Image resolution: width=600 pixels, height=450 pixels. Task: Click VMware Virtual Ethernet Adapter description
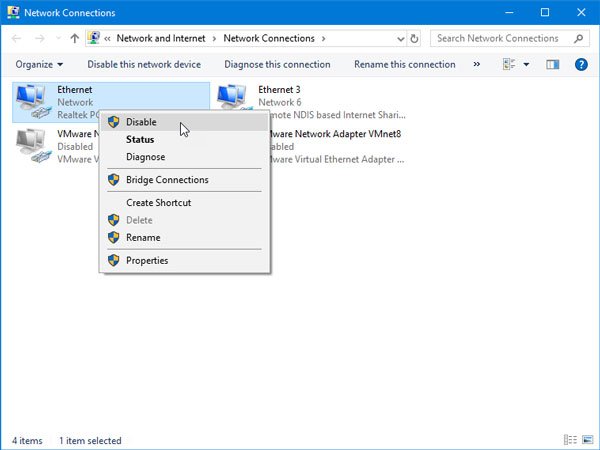click(337, 159)
